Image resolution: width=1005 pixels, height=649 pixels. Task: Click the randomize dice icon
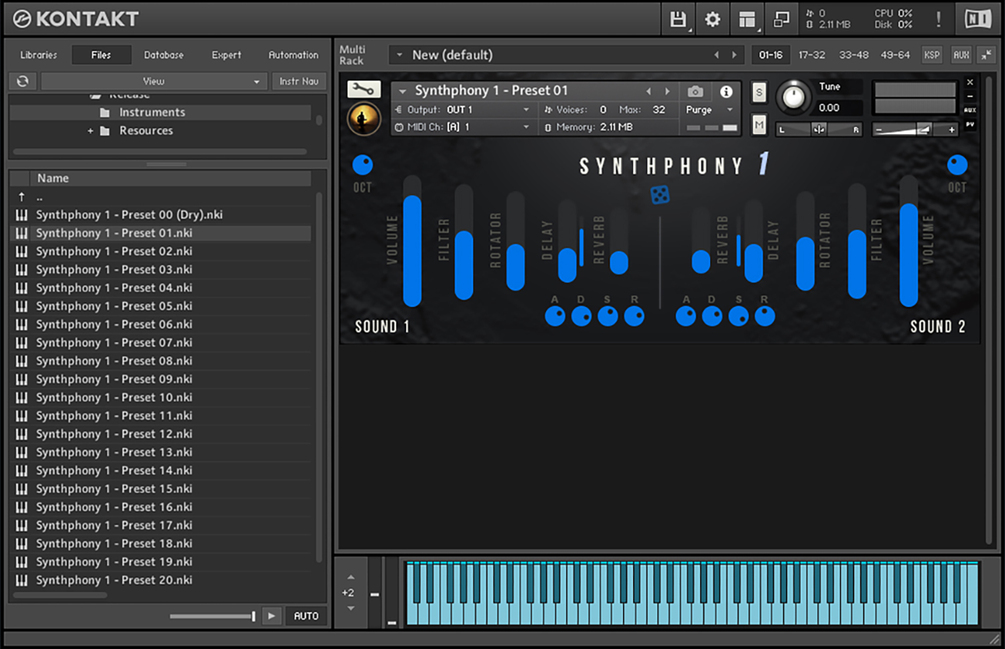[x=660, y=195]
